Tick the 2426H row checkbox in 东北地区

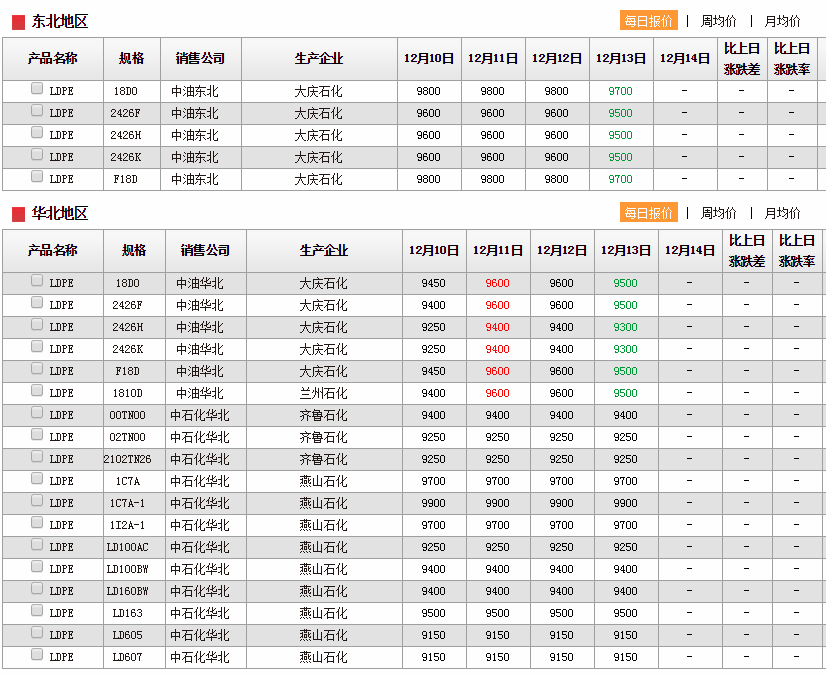tap(37, 132)
